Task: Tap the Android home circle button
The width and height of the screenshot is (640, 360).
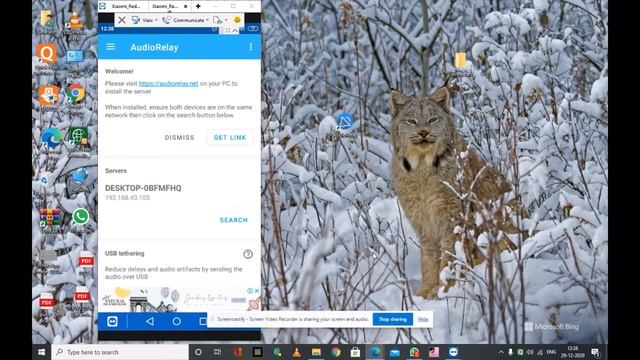Action: pyautogui.click(x=176, y=321)
